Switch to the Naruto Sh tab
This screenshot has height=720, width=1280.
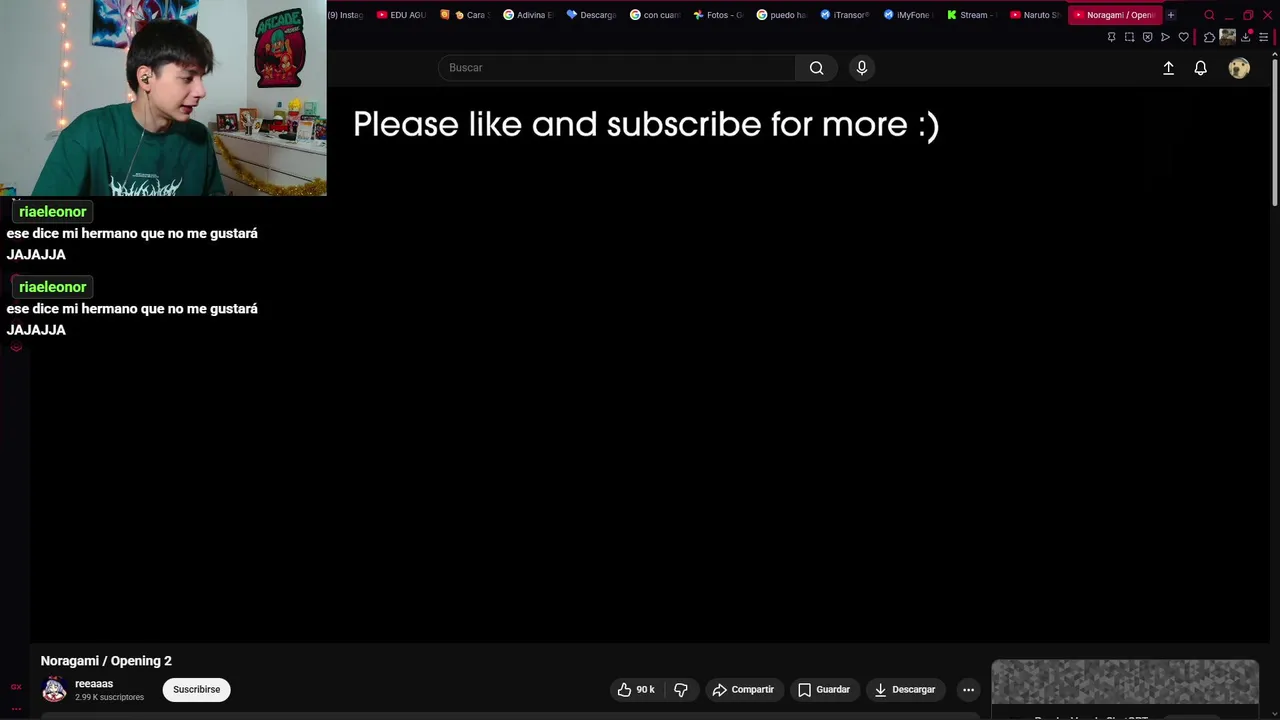1034,15
